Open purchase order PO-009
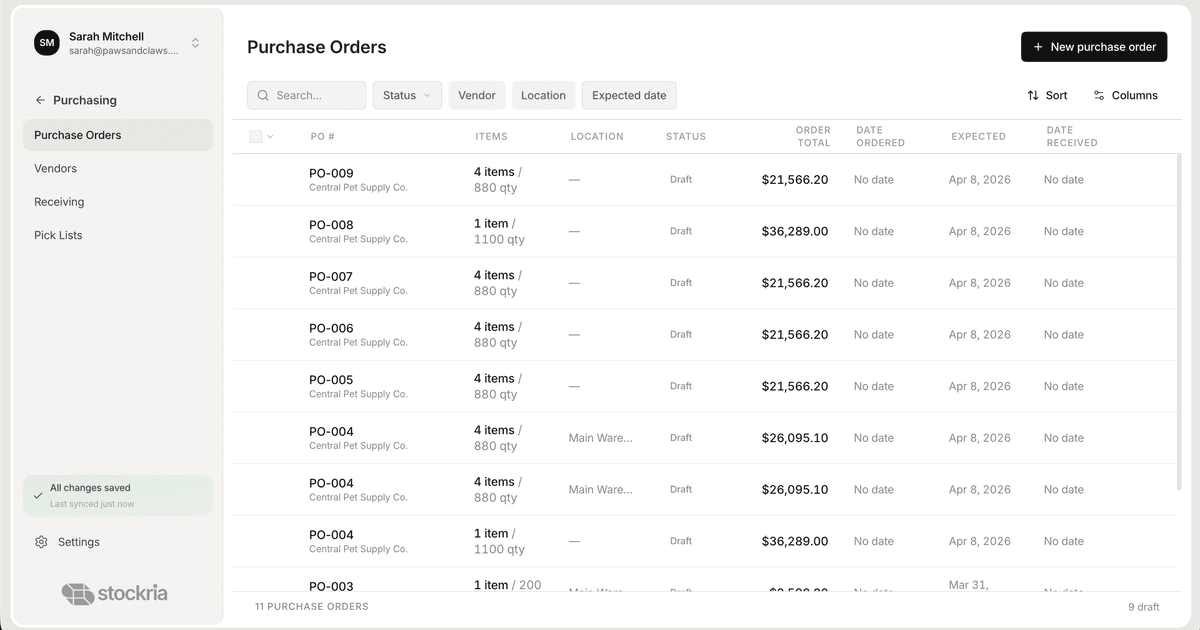 (331, 172)
